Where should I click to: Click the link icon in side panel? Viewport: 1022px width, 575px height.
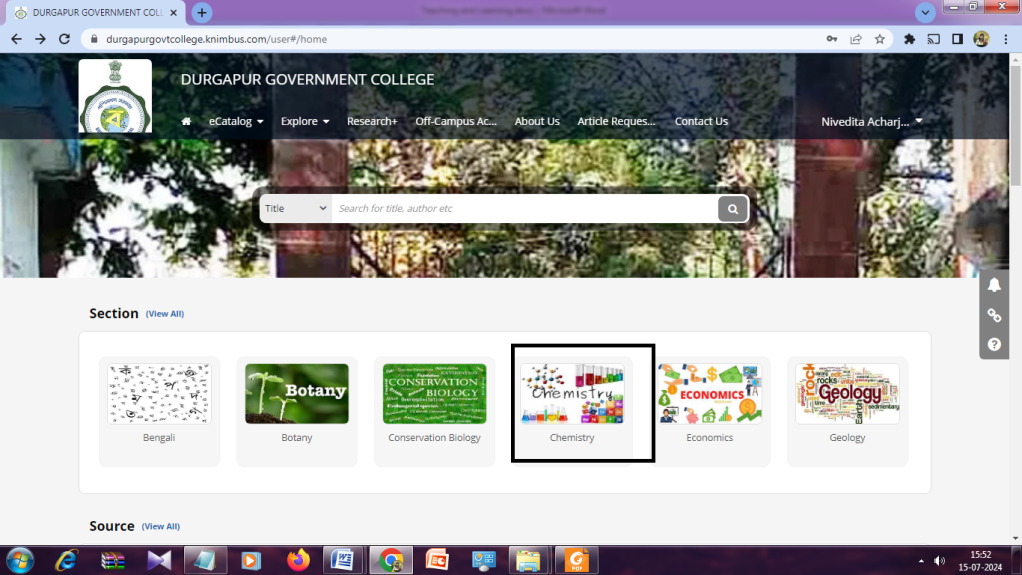point(994,315)
